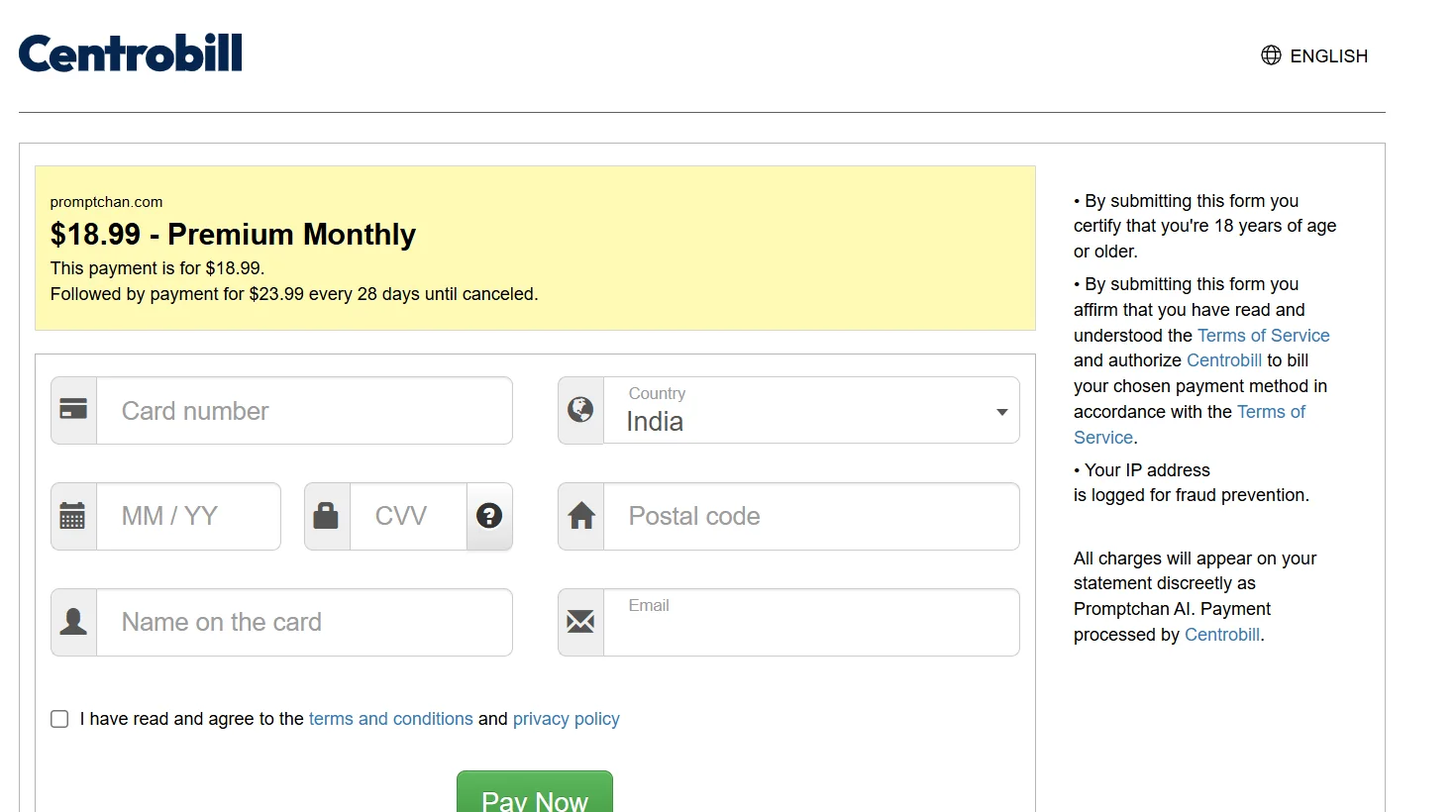Click the '$18.99 - Premium Monthly' heading

click(233, 235)
